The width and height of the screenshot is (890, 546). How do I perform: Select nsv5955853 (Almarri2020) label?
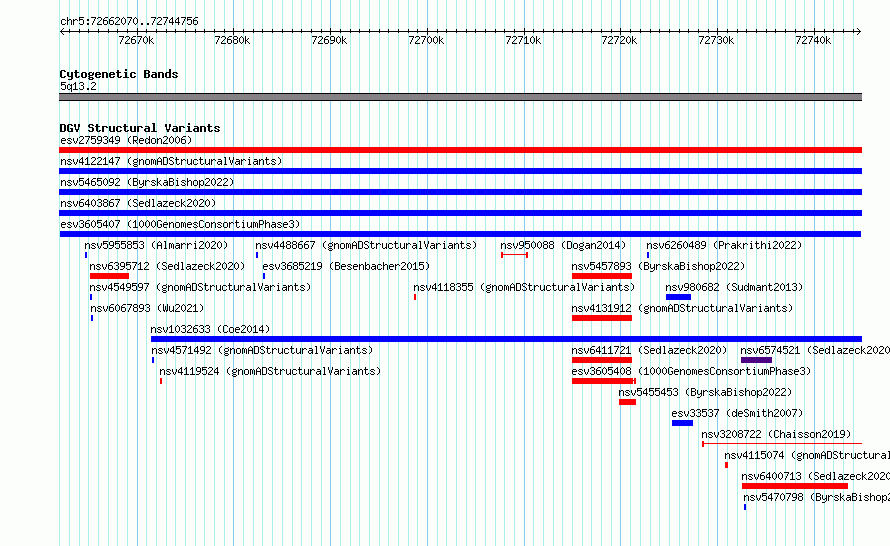point(156,245)
